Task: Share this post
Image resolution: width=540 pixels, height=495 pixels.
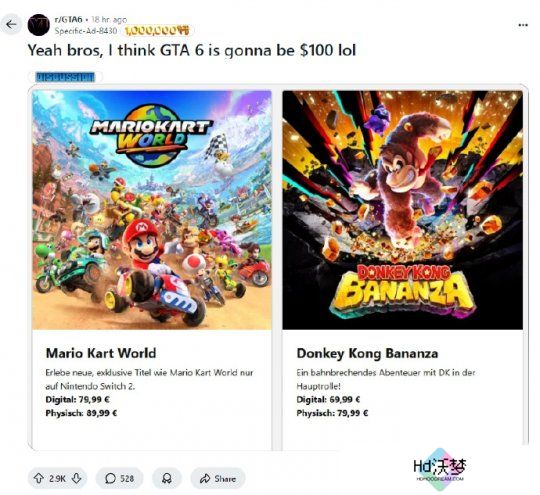Action: 218,478
